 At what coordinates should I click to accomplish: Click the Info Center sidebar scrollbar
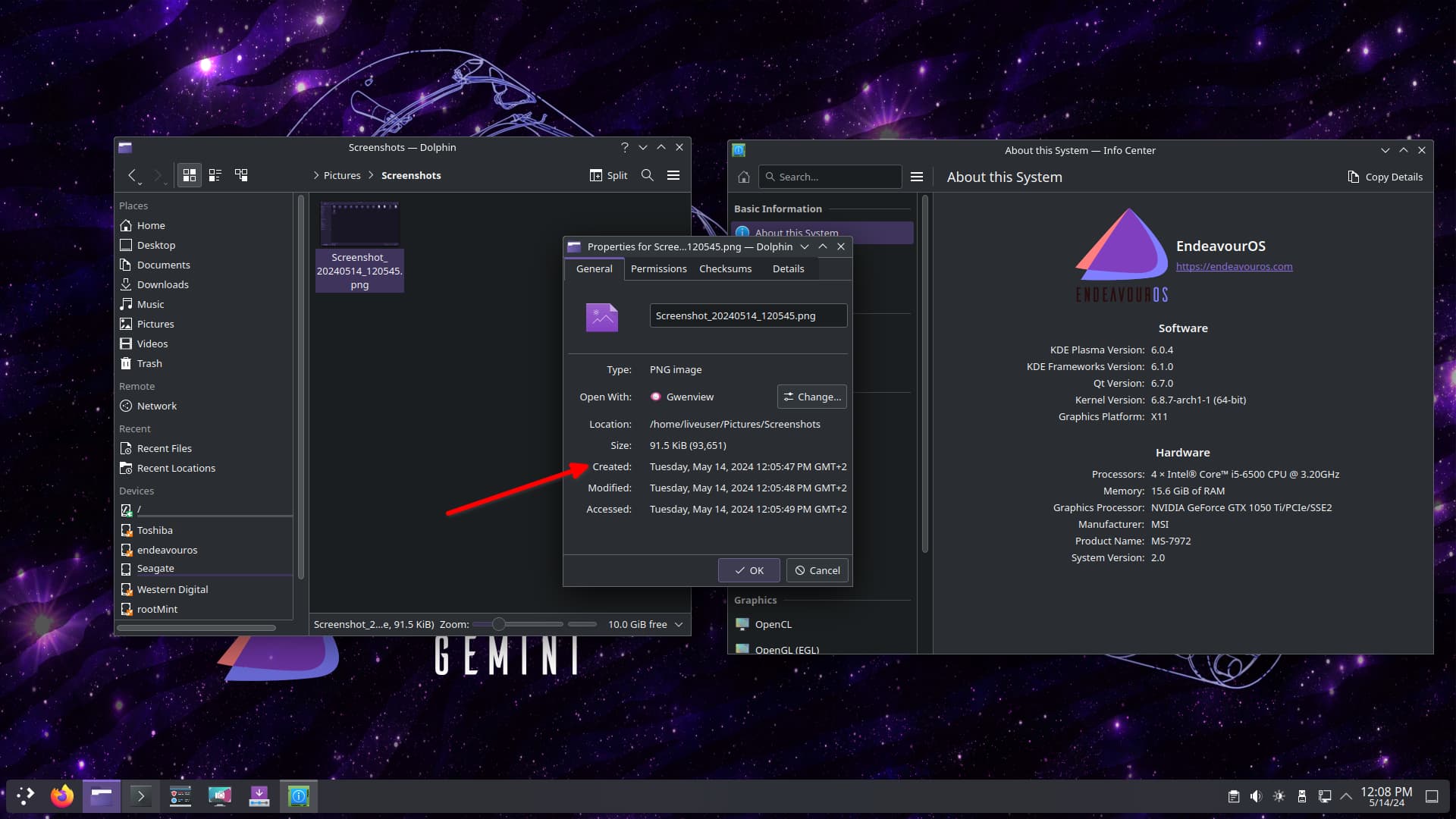924,373
